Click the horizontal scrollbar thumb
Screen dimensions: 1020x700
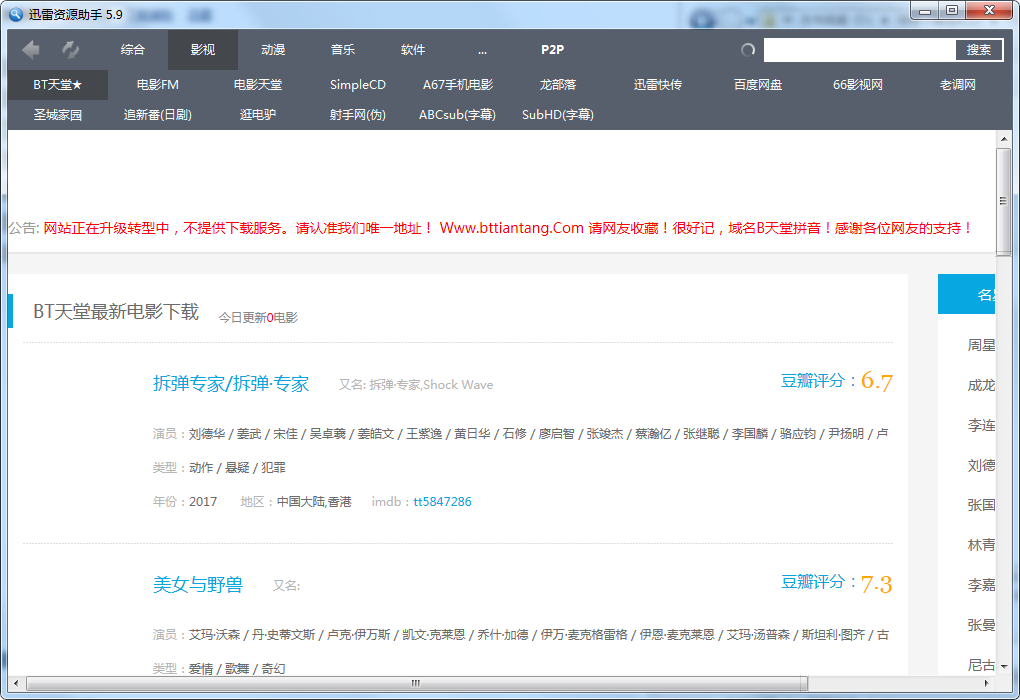[415, 684]
